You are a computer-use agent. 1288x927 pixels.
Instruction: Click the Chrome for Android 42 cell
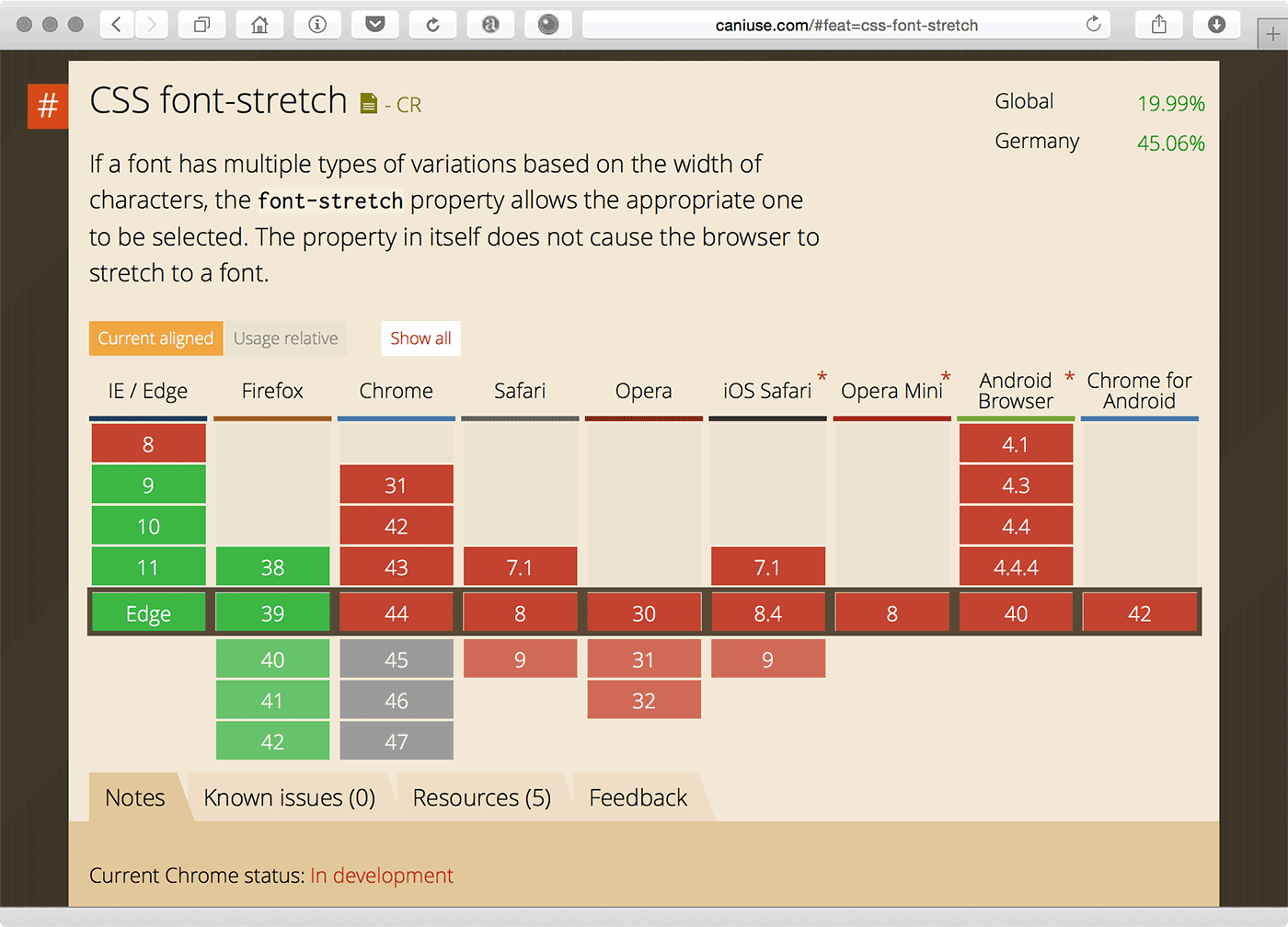(1140, 612)
